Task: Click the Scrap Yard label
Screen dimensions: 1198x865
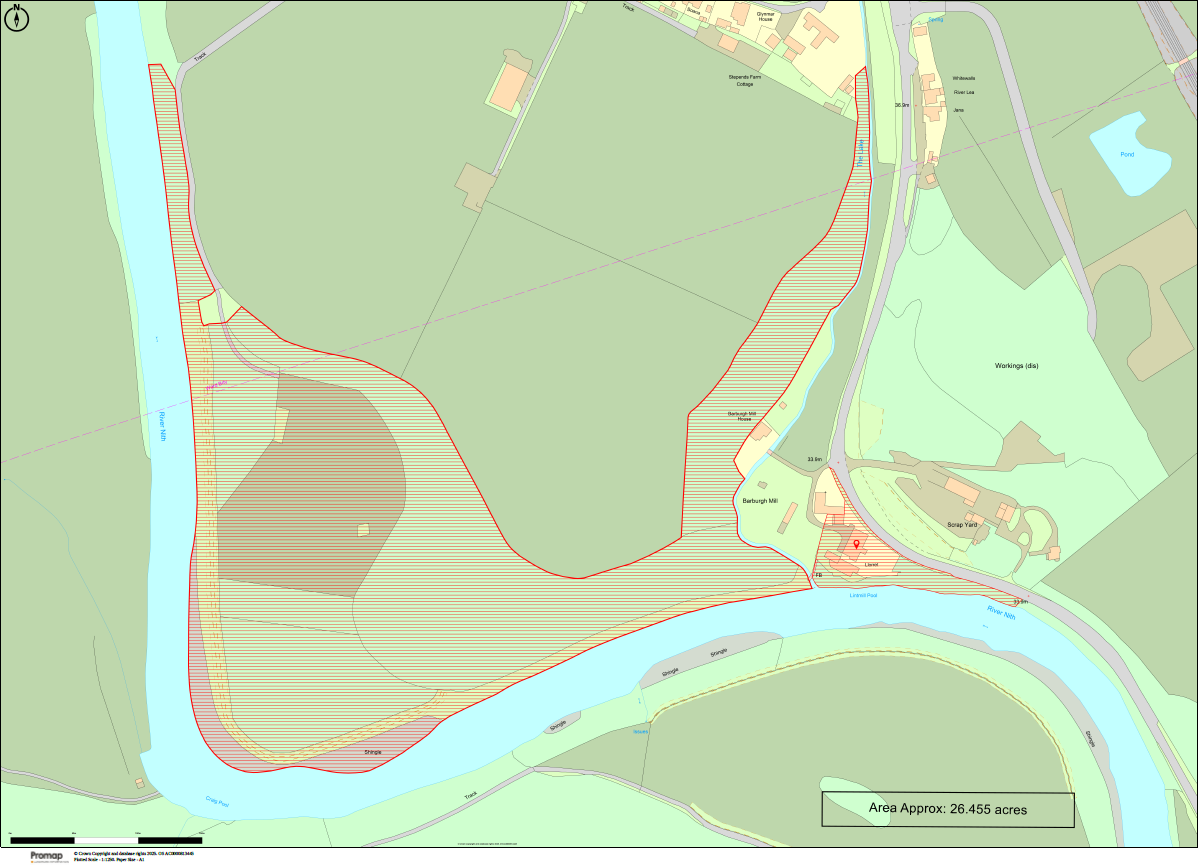Action: 961,523
